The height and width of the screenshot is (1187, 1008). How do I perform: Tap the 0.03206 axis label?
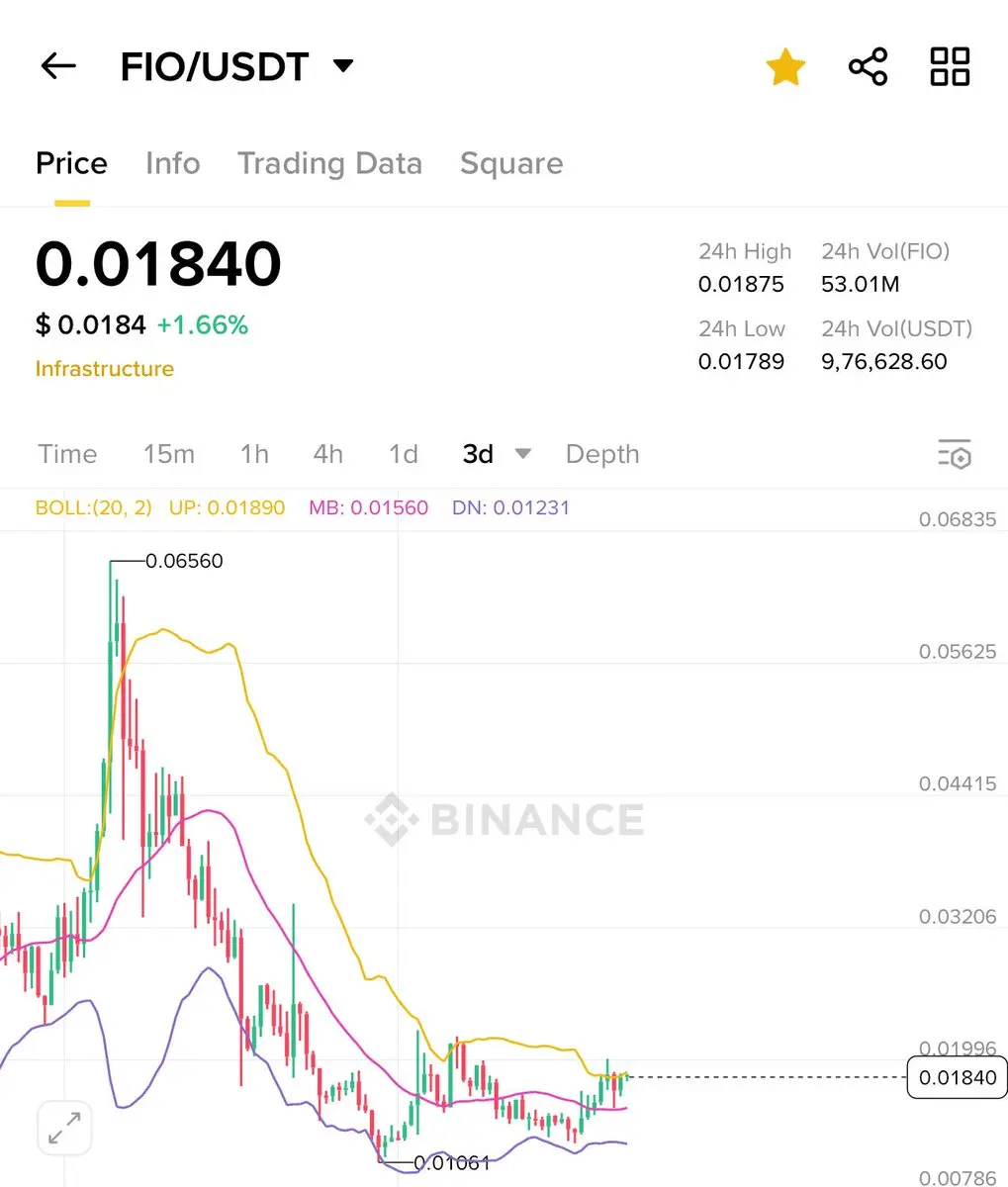coord(958,917)
